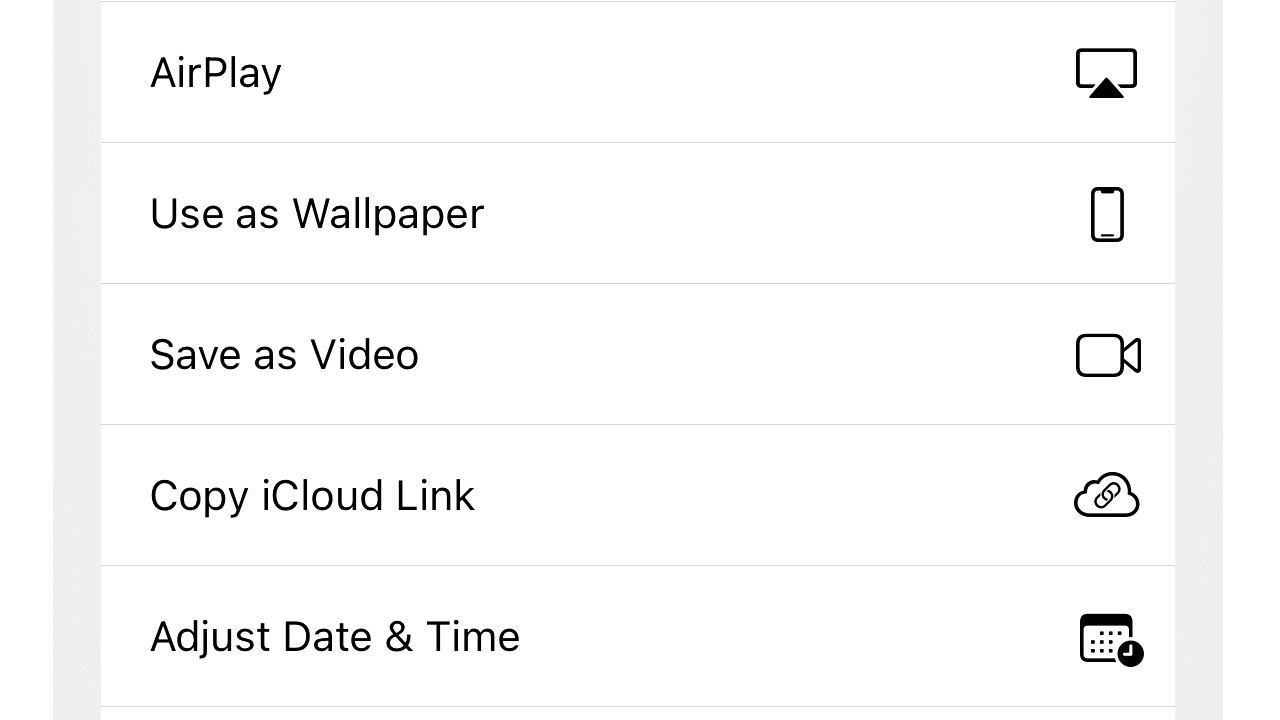The image size is (1280, 720).
Task: Click the clock badge on calendar icon
Action: click(x=1130, y=653)
